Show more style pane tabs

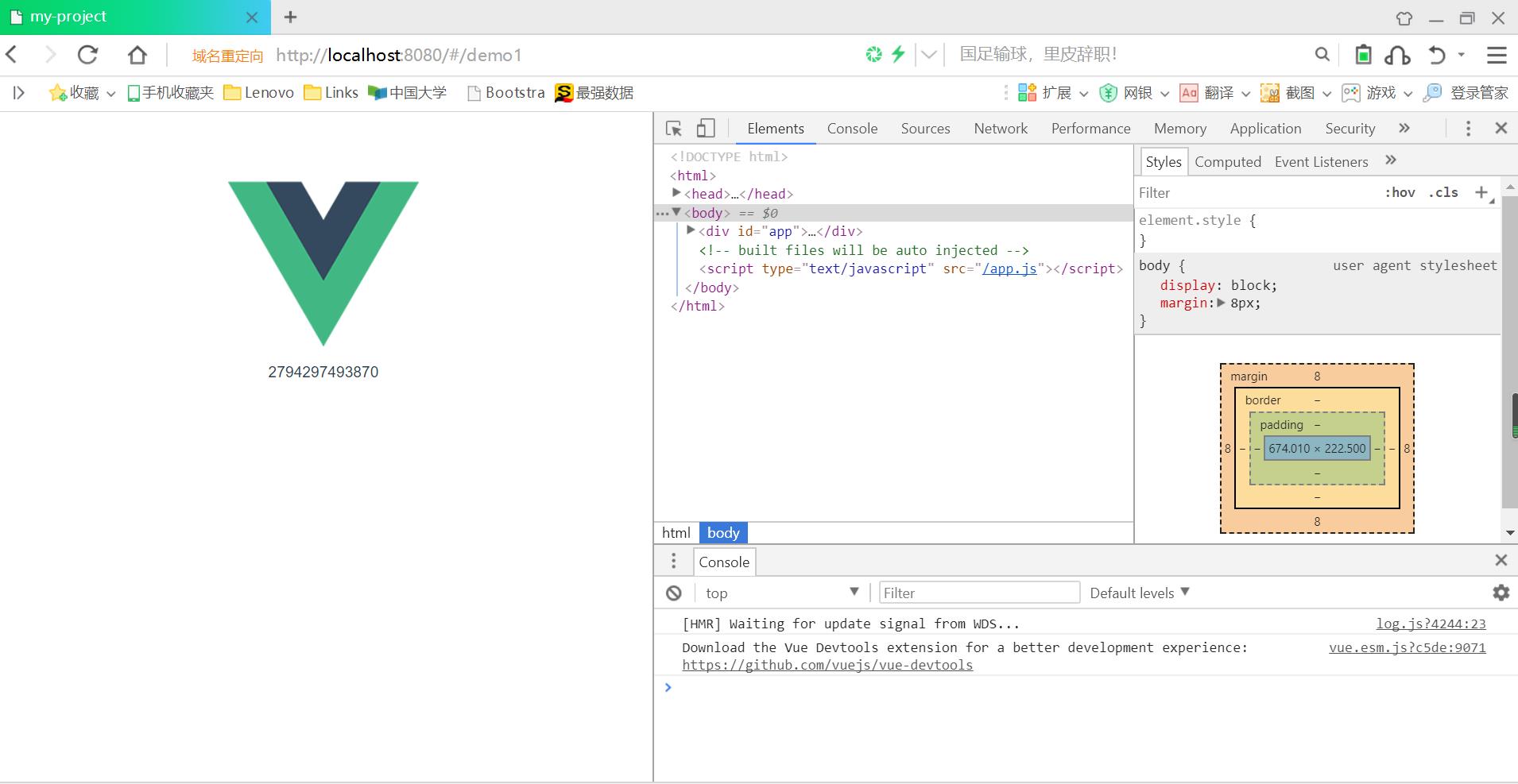click(x=1391, y=160)
